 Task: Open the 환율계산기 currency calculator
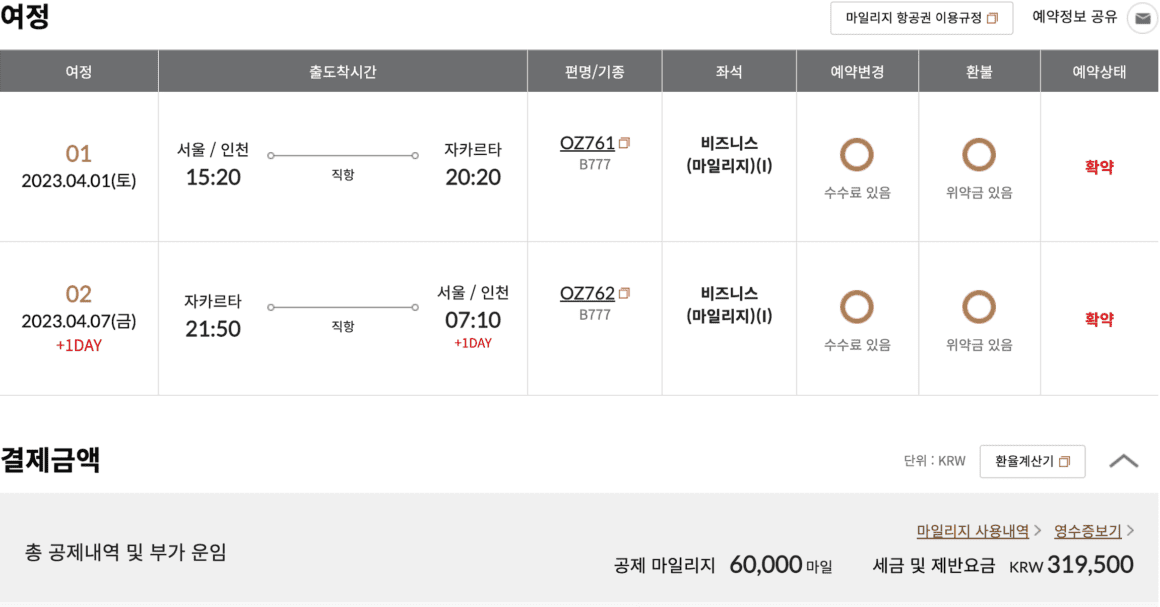coord(1032,461)
